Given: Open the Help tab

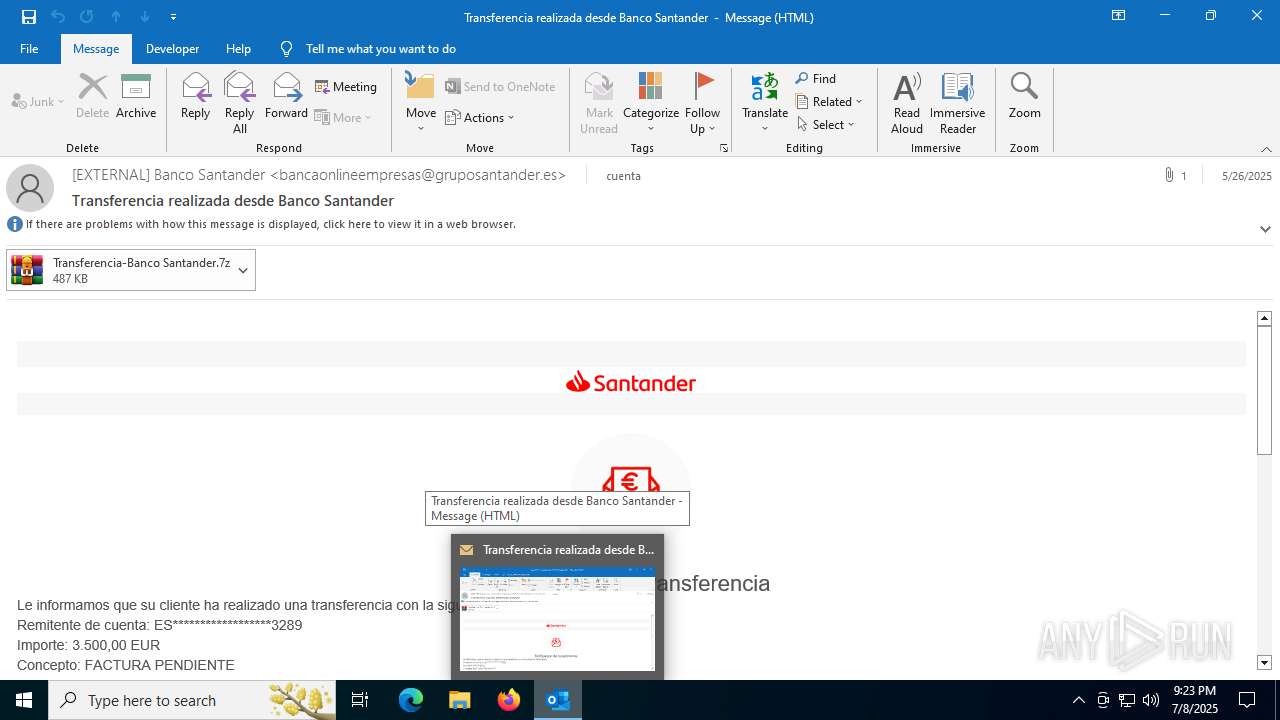Looking at the screenshot, I should pos(238,49).
